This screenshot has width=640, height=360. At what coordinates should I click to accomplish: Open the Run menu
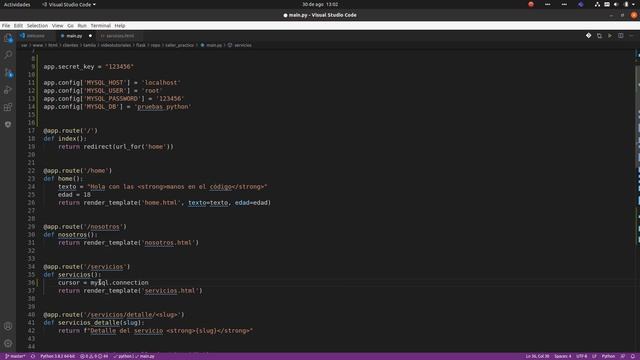click(82, 26)
